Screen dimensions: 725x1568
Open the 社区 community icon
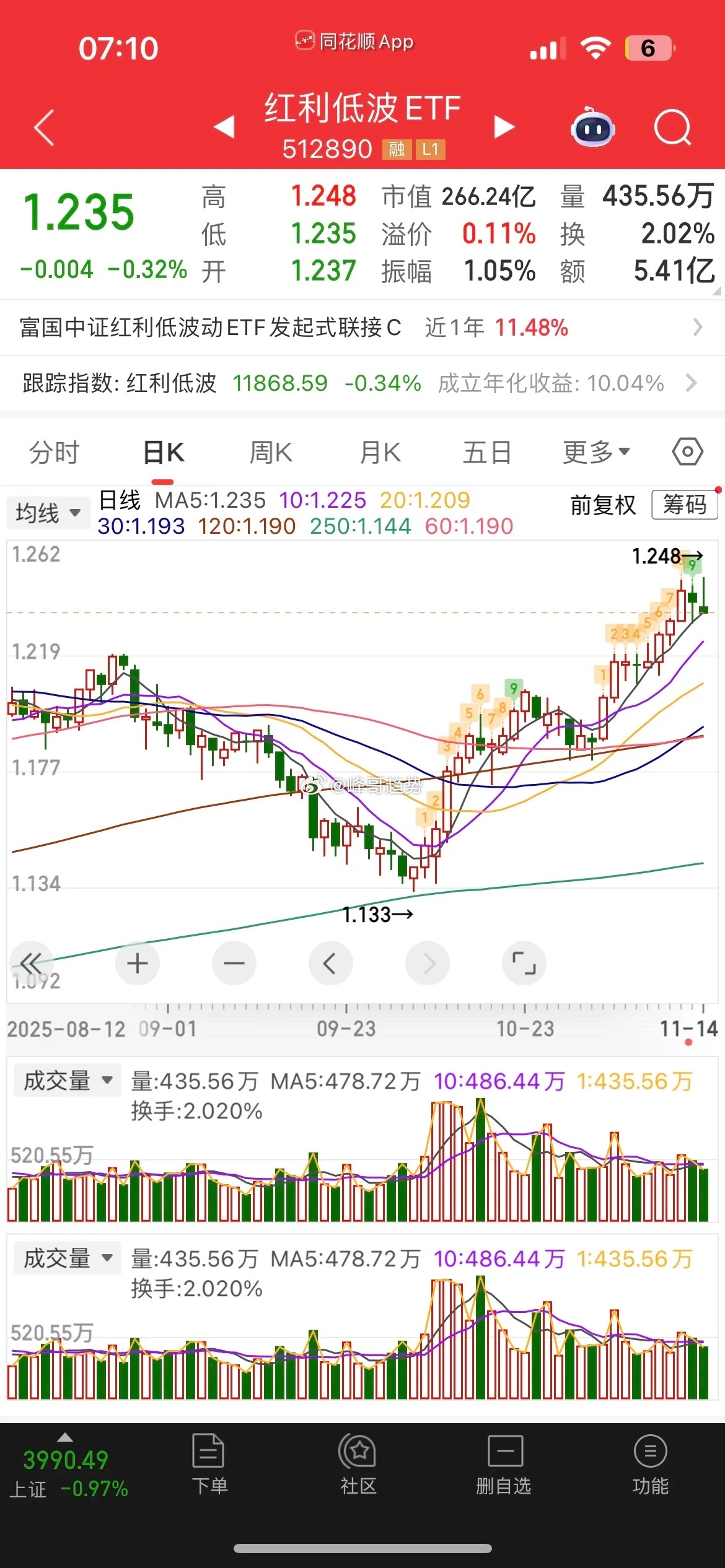coord(358,1465)
